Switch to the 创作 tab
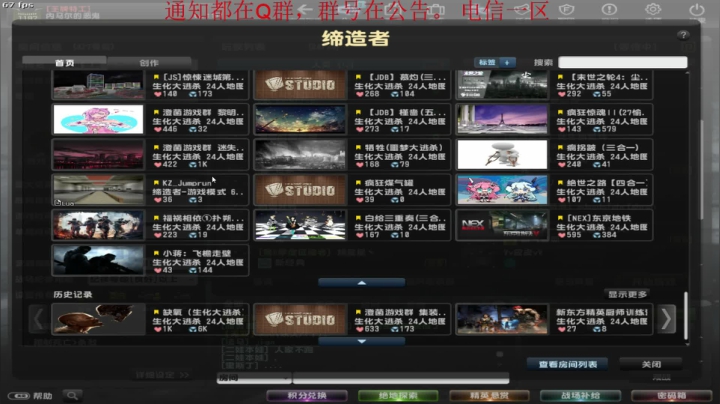Image resolution: width=720 pixels, height=404 pixels. pyautogui.click(x=149, y=62)
